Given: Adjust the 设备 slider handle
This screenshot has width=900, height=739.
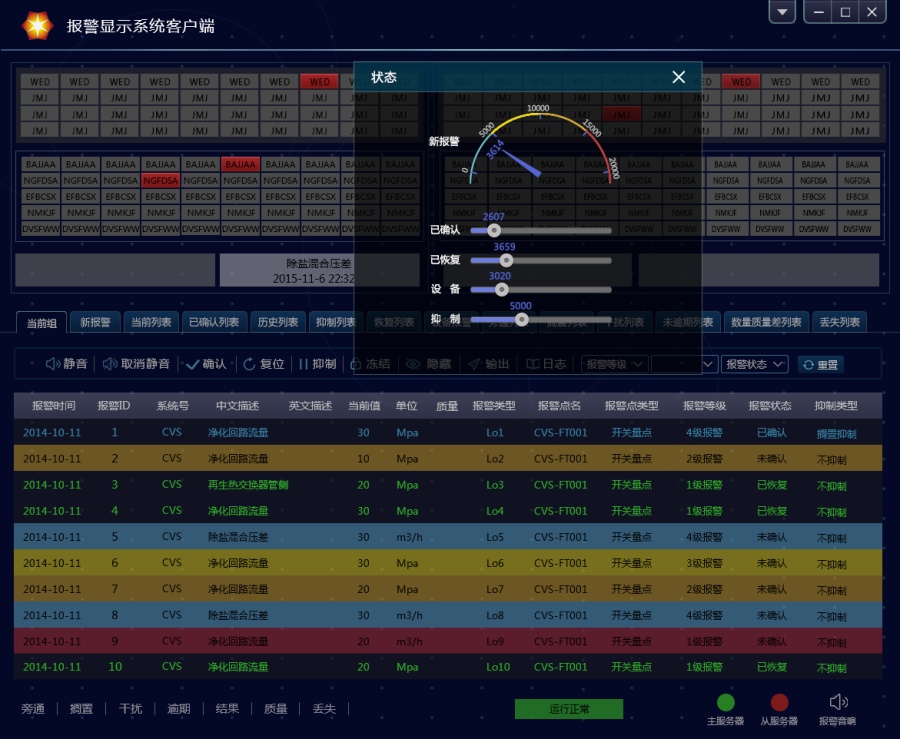Looking at the screenshot, I should tap(501, 290).
